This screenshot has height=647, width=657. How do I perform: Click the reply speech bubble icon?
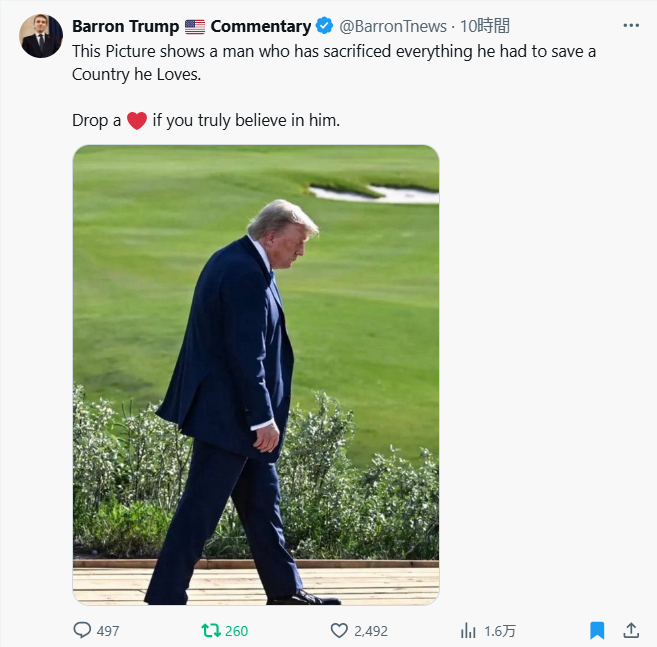pos(82,630)
